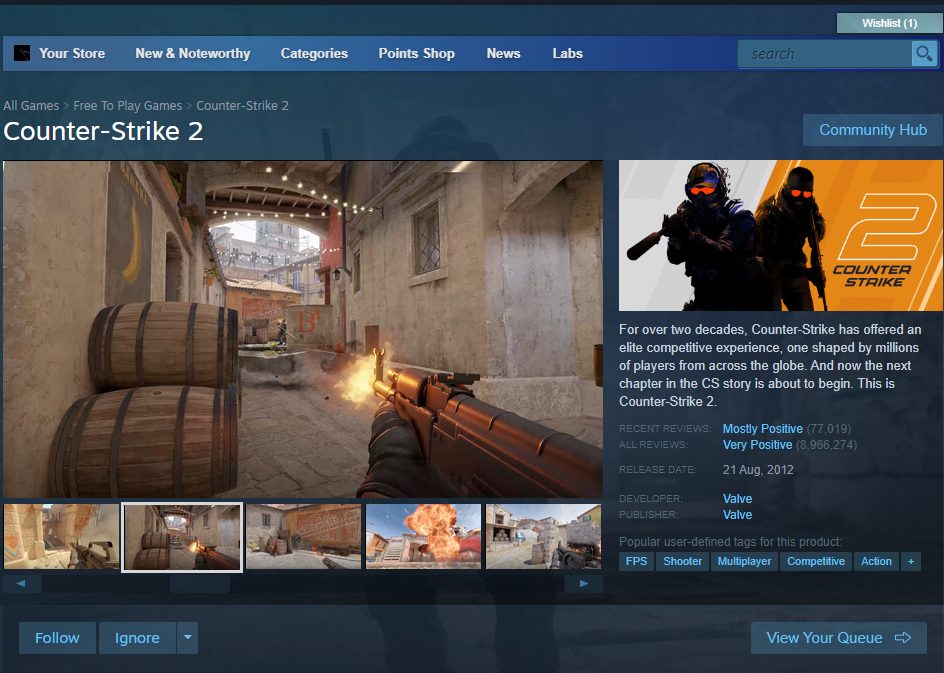
Task: Open the Ignore options dropdown arrow
Action: tap(187, 638)
